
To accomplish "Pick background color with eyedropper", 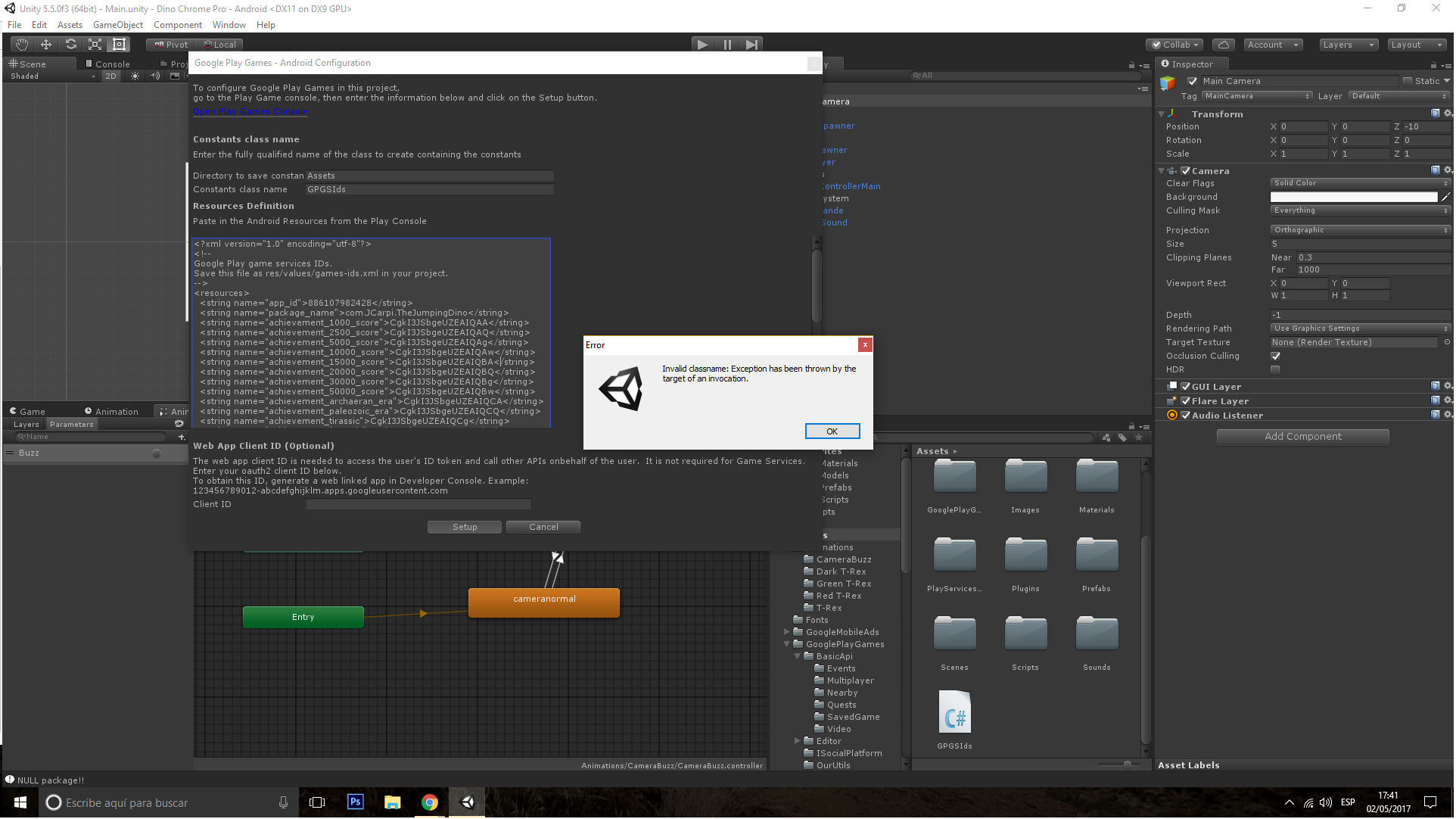I will pos(1445,197).
